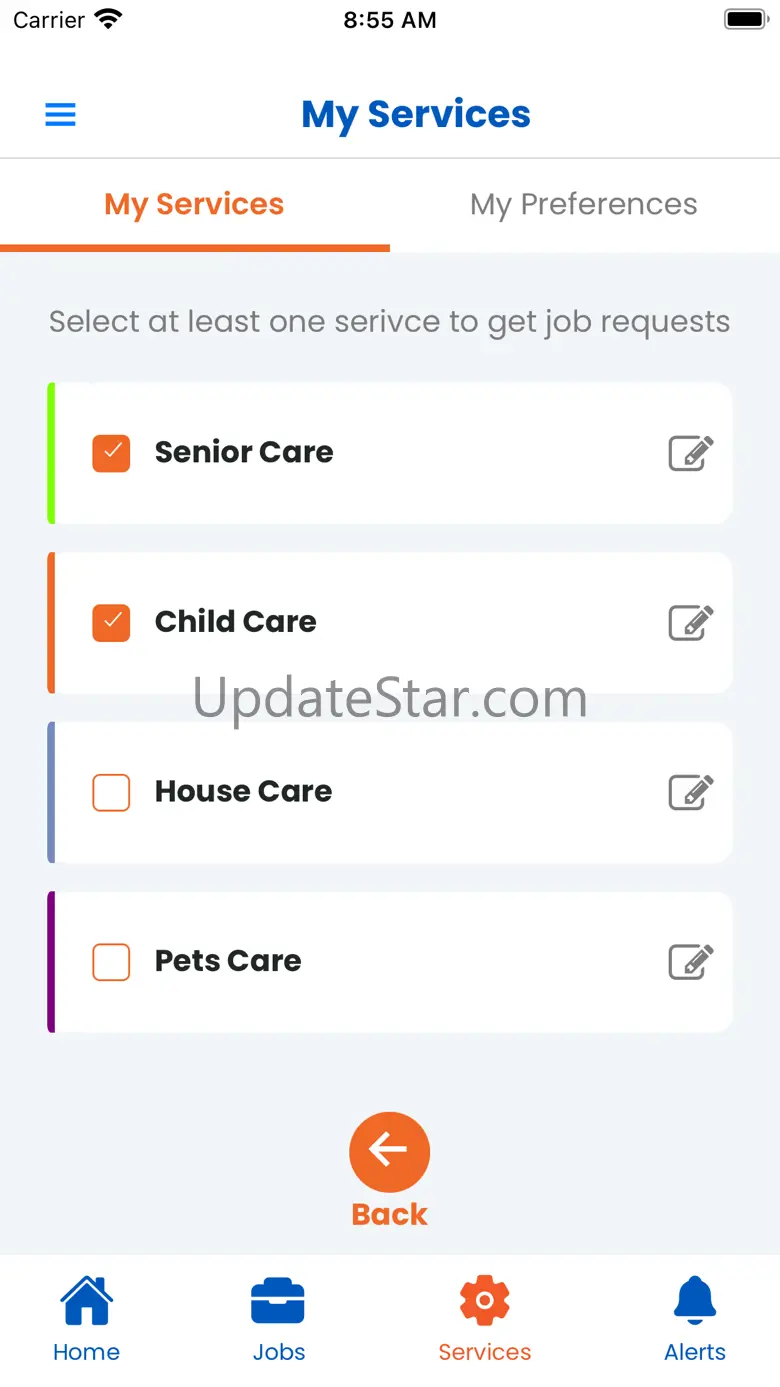
Task: Open Alerts via bell icon
Action: point(695,1301)
